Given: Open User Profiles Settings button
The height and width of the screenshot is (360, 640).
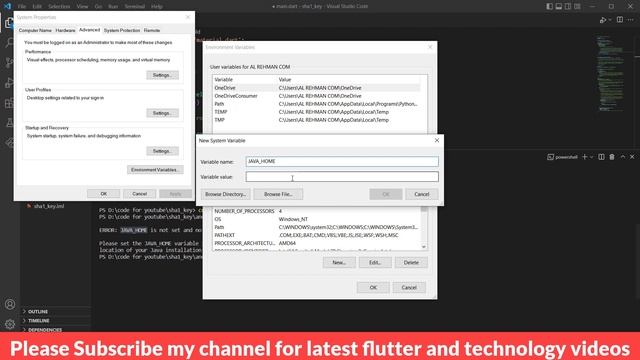Looking at the screenshot, I should [x=162, y=113].
